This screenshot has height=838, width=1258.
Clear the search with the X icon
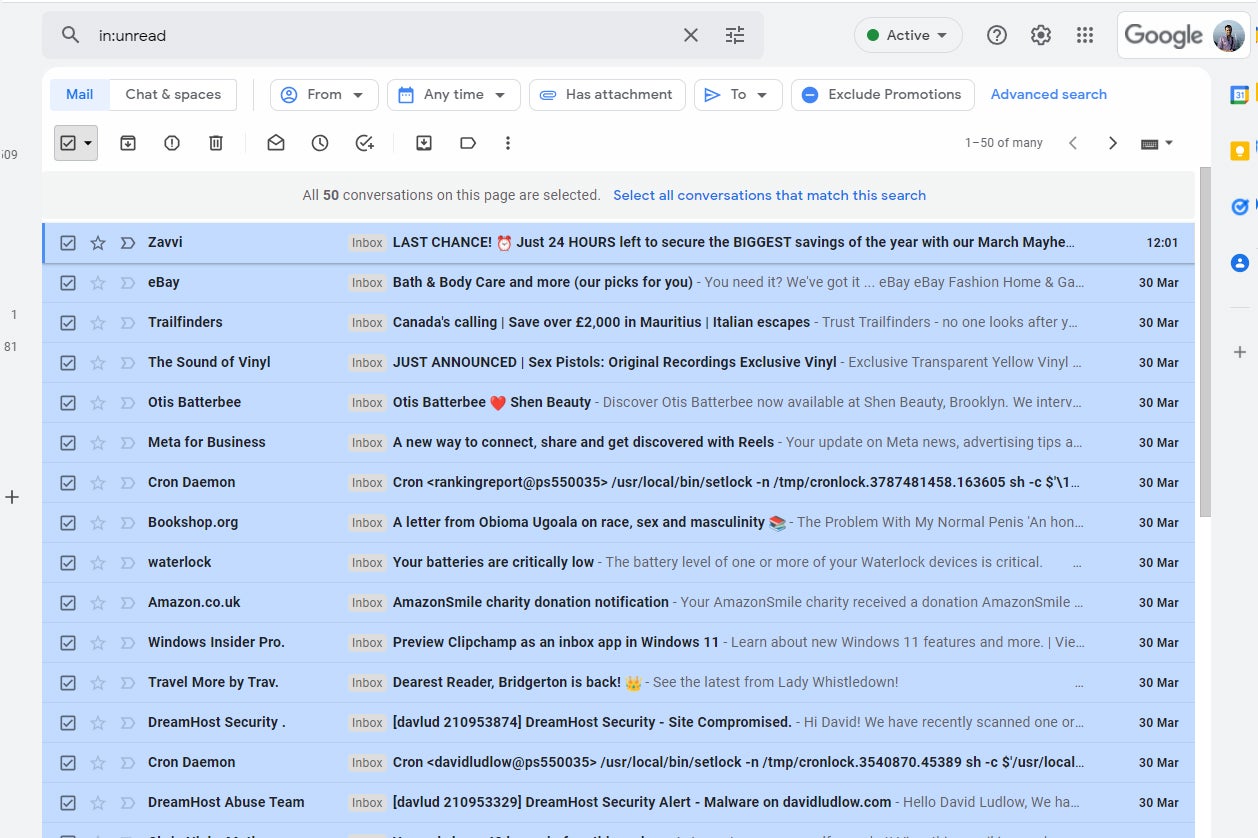691,35
